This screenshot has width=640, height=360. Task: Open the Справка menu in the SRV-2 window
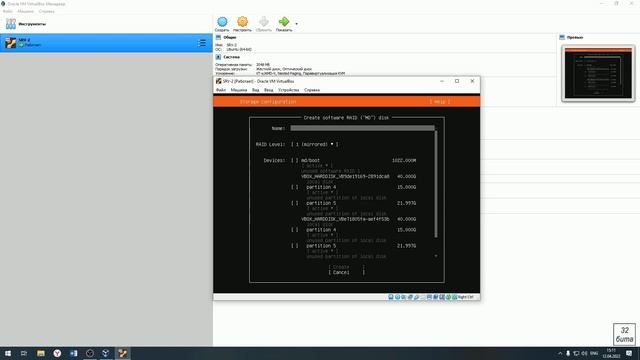[312, 90]
